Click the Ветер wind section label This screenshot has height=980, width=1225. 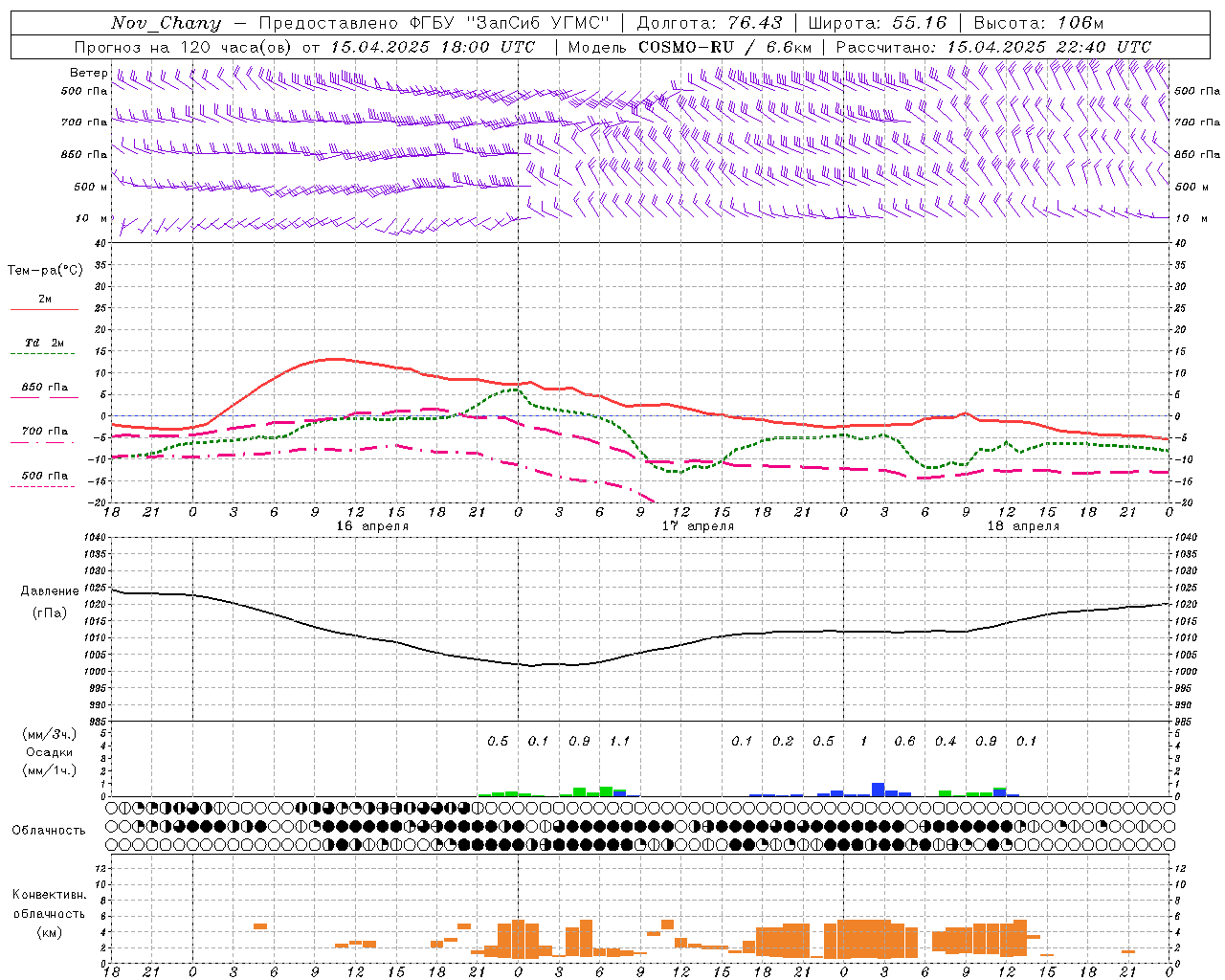pos(88,73)
